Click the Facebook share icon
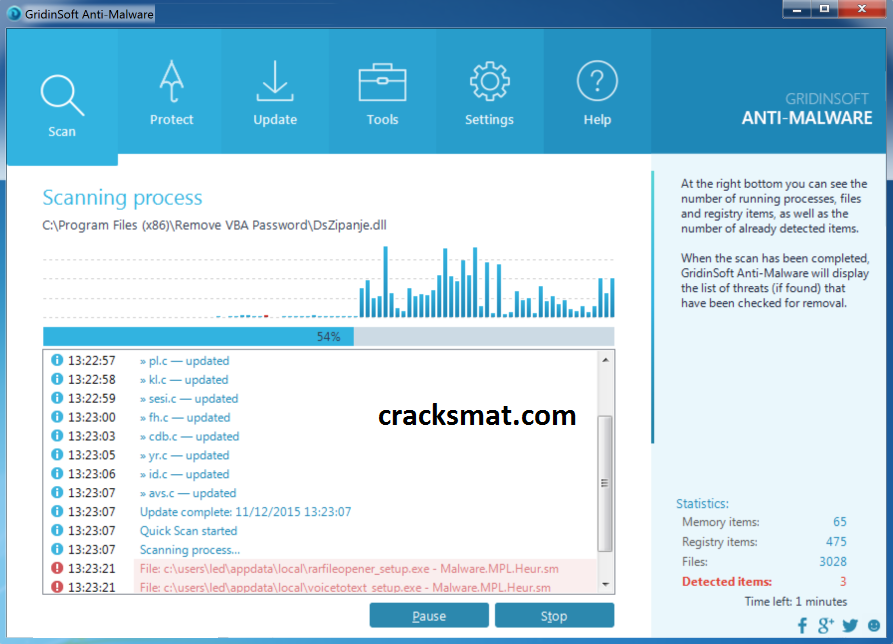893x644 pixels. coord(802,626)
